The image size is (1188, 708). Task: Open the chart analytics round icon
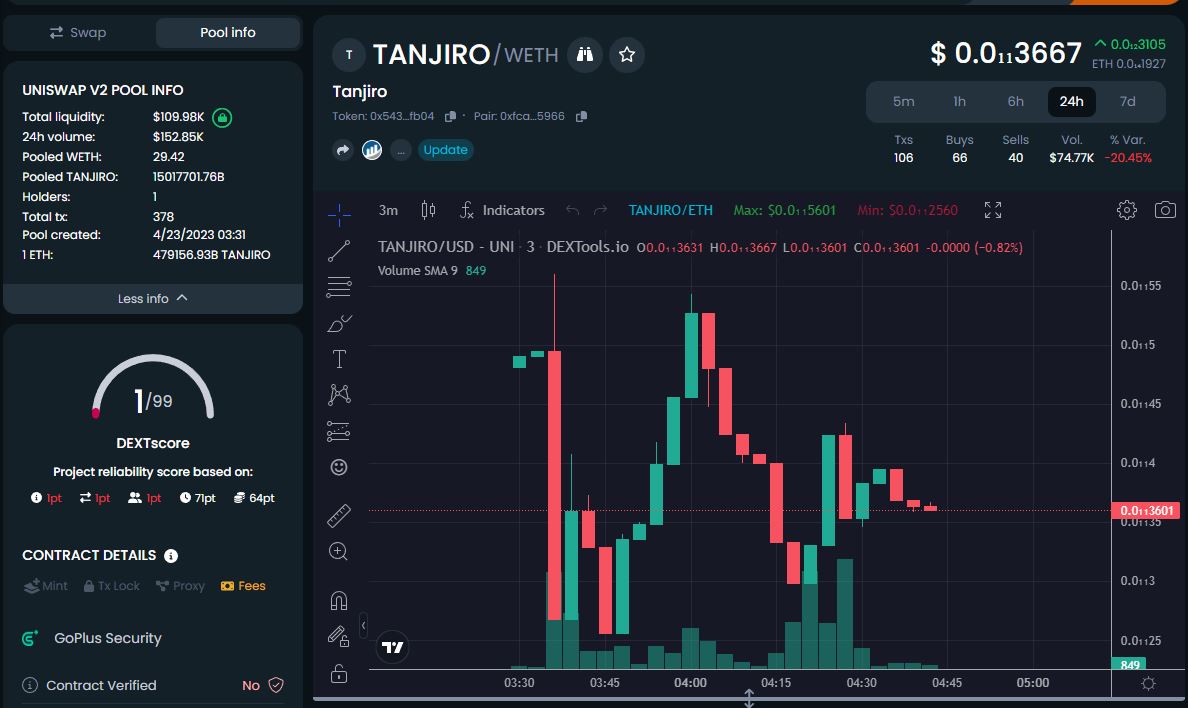tap(371, 150)
